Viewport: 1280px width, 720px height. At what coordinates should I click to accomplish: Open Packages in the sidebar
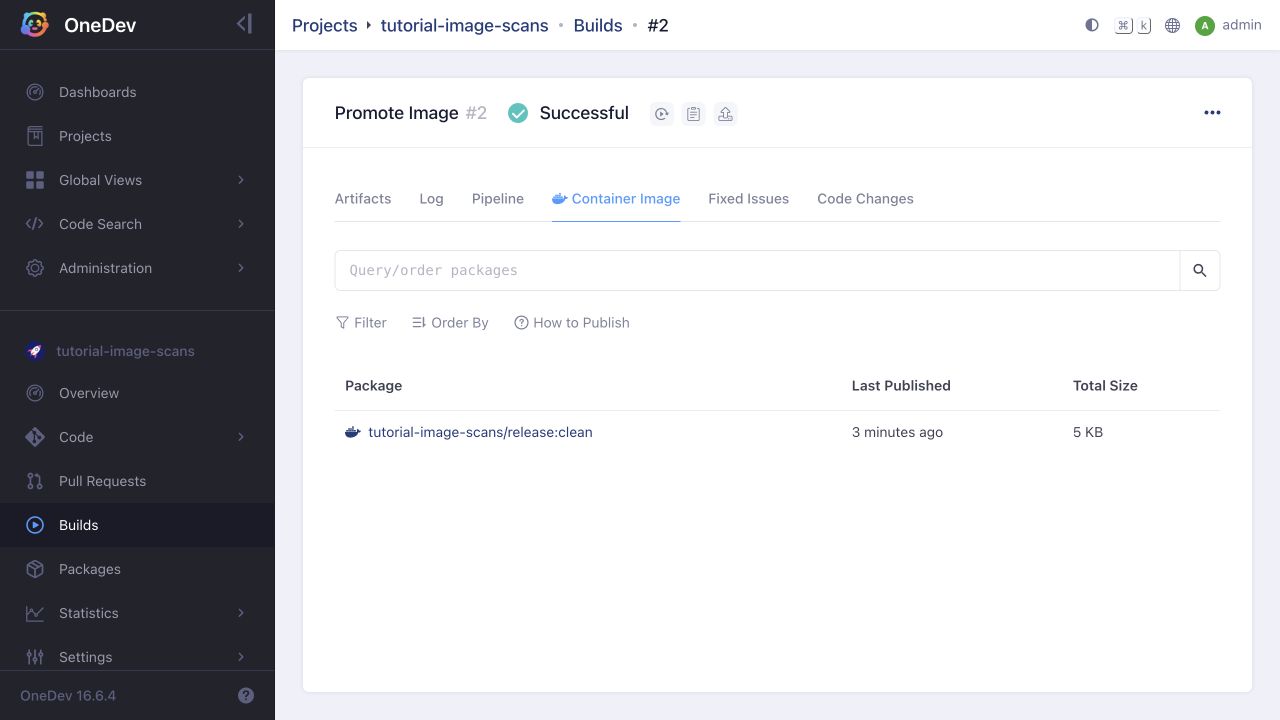(89, 569)
